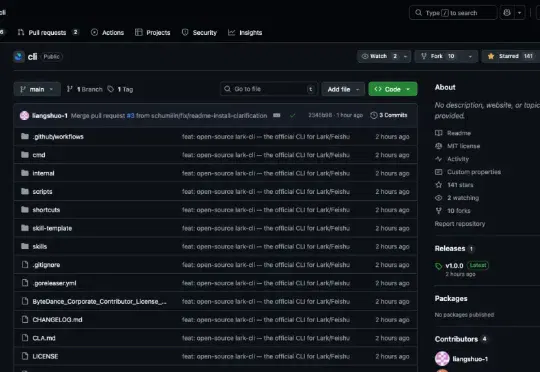View the 1 Tag link
Screen dimensions: 540x372
120,89
